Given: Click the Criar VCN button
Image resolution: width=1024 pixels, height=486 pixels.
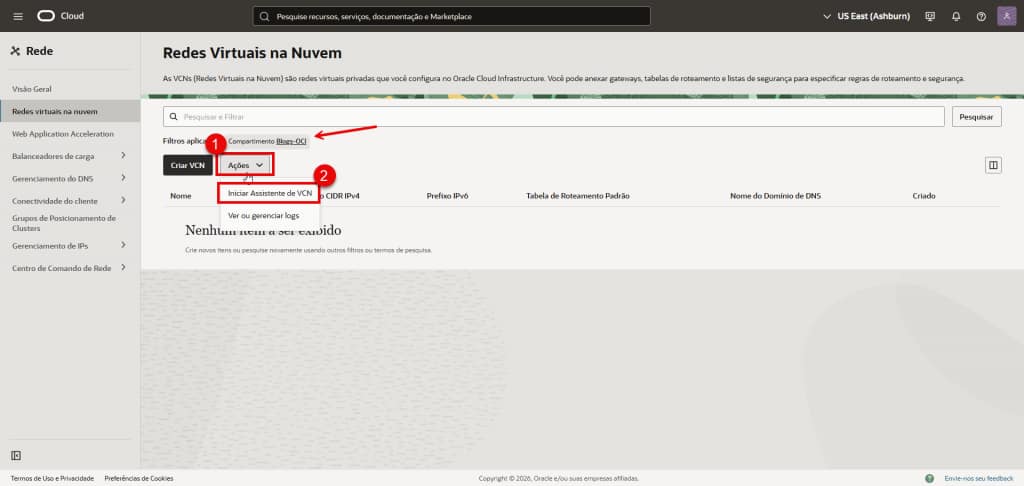Looking at the screenshot, I should 187,165.
